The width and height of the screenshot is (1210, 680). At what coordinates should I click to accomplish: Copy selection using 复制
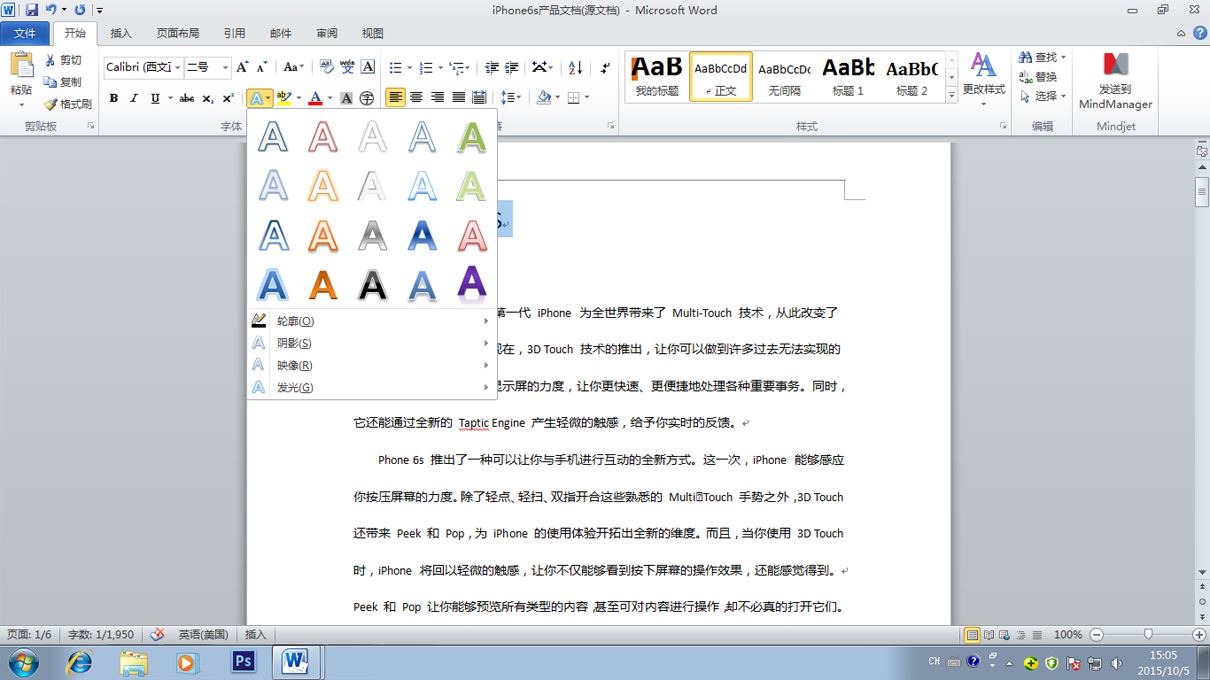(x=63, y=82)
